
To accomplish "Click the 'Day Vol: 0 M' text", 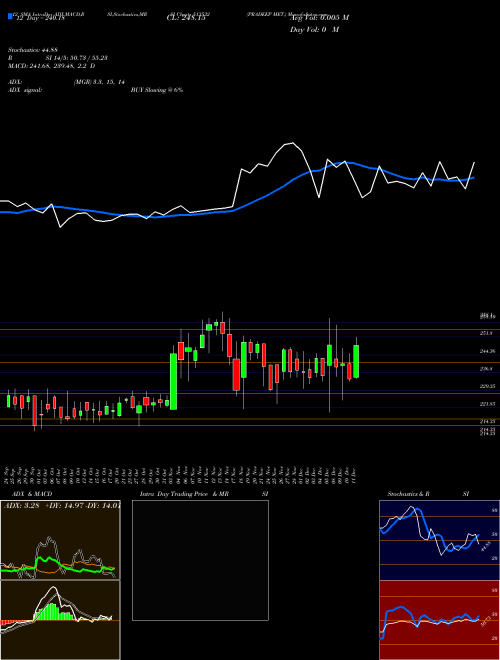I will [314, 30].
